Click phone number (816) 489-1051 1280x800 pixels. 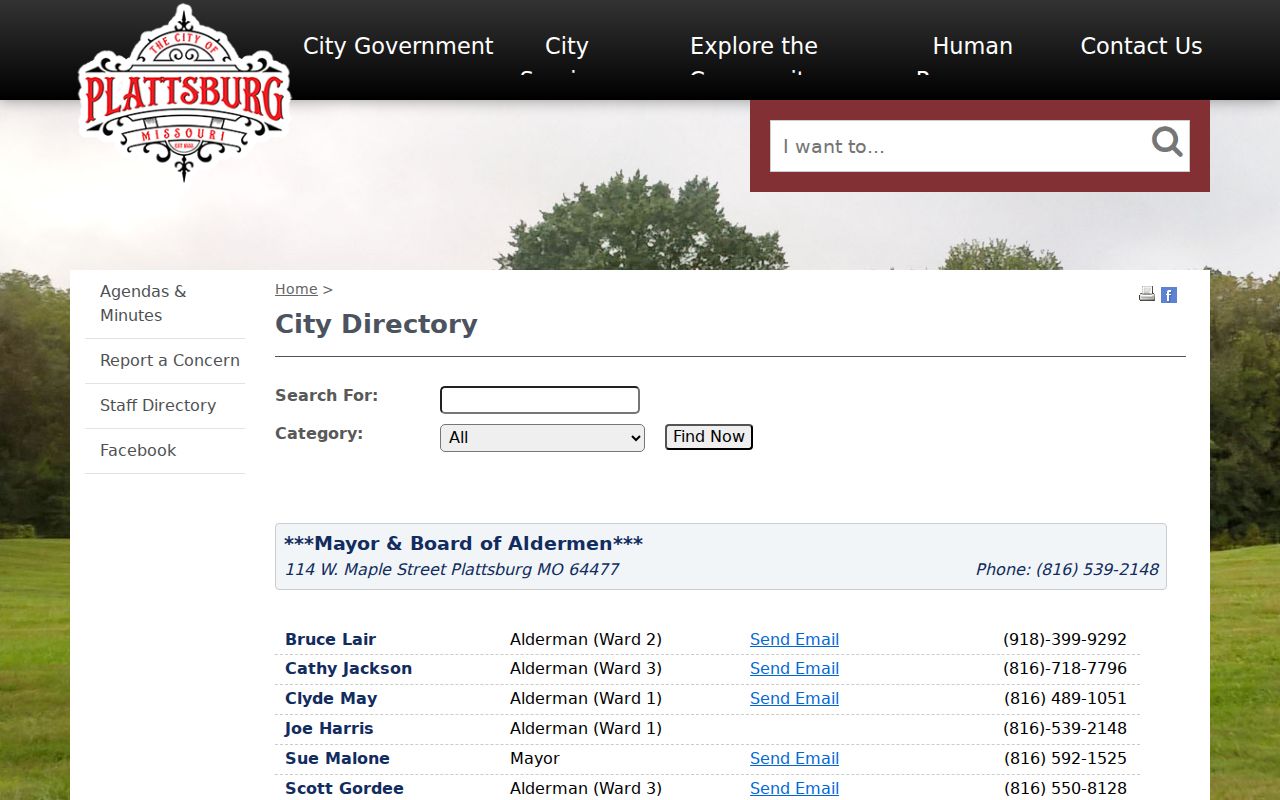pyautogui.click(x=1065, y=698)
